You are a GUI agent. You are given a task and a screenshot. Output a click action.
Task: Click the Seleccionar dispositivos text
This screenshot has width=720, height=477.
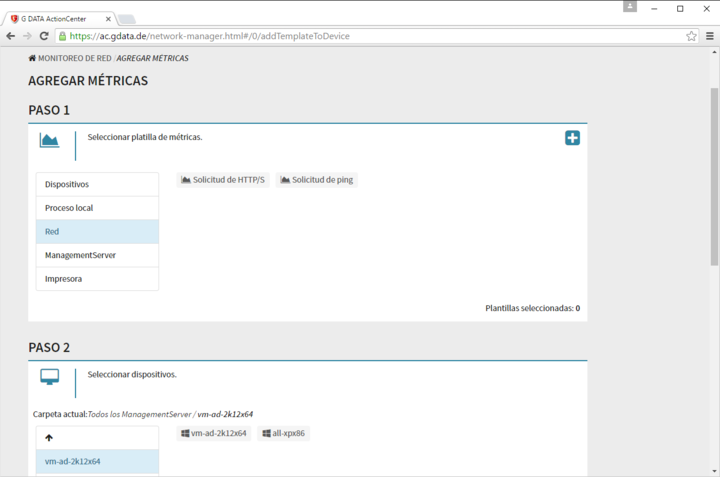[132, 374]
